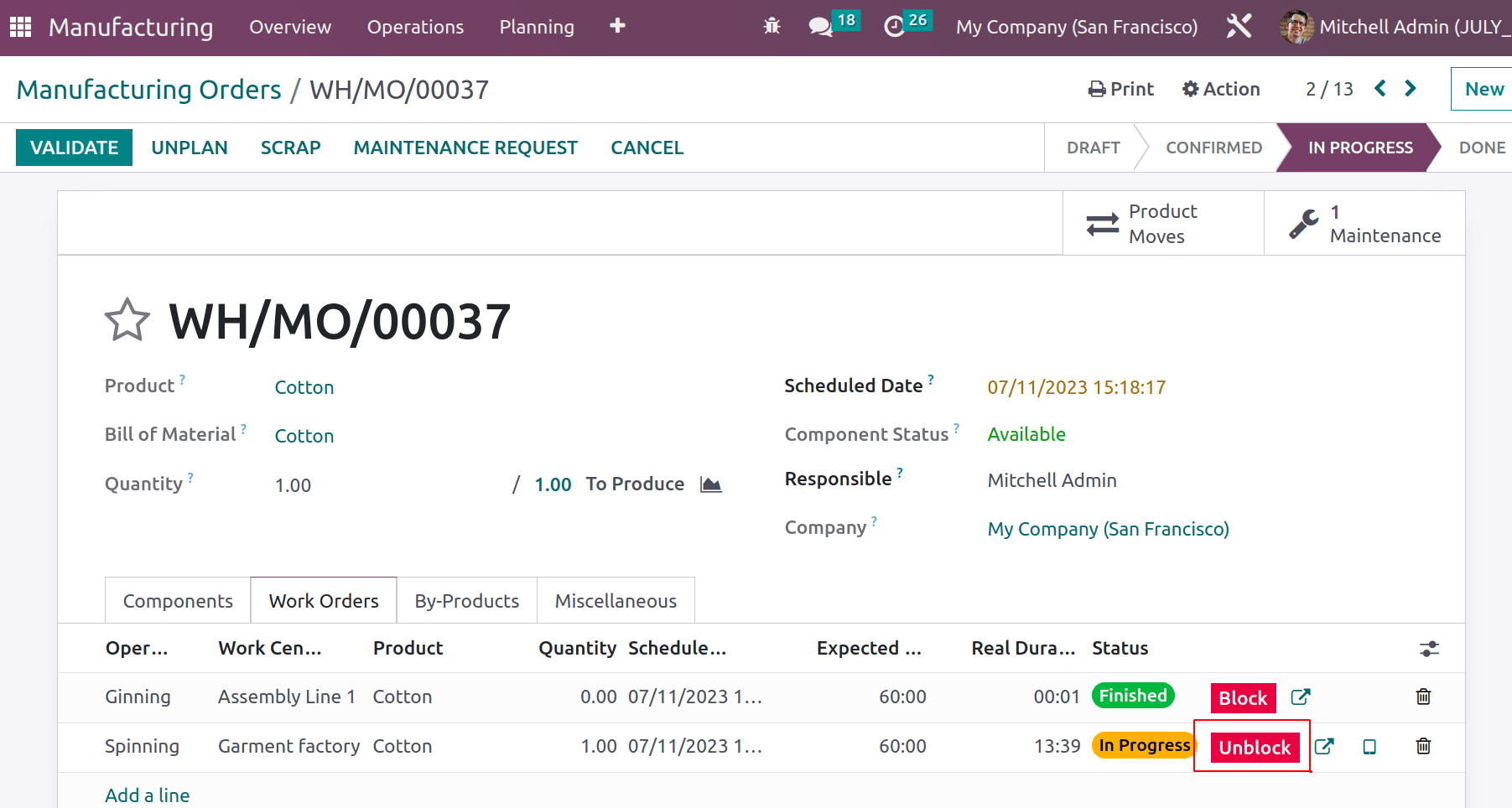Click the 2 / 13 pager counter
Viewport: 1512px width, 808px height.
coord(1329,89)
